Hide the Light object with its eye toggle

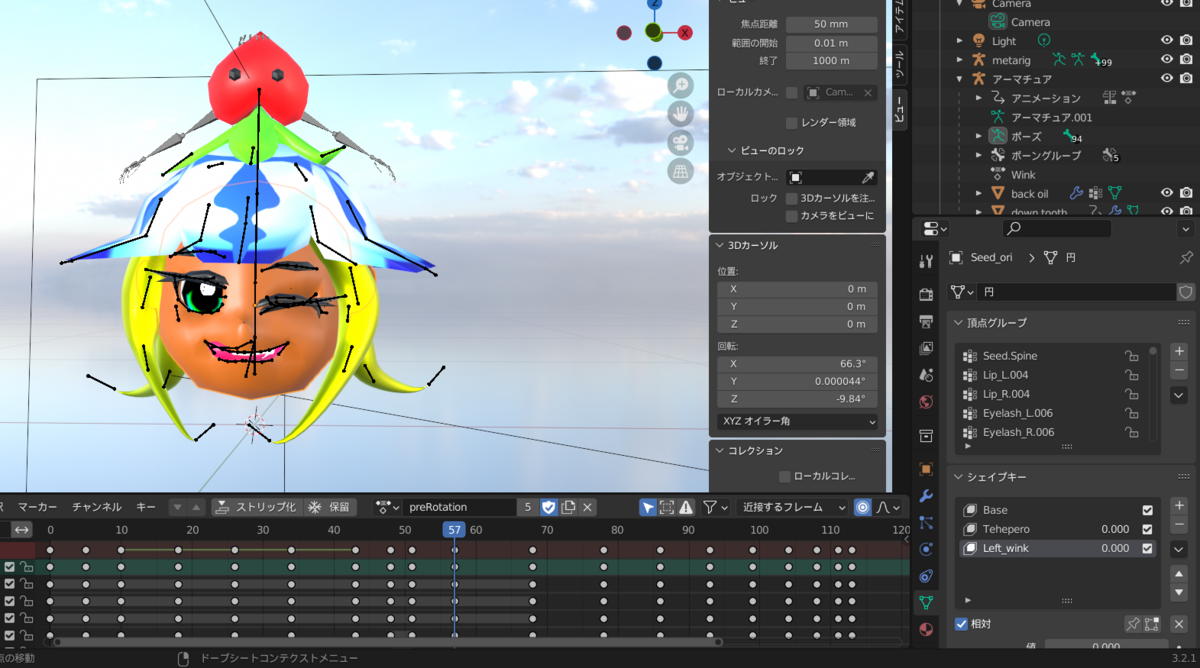[x=1166, y=40]
